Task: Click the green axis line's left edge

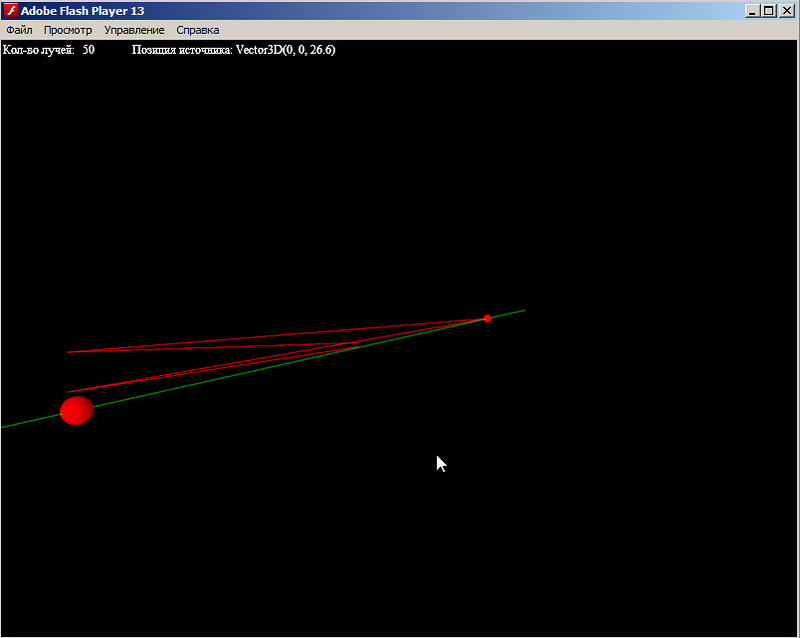Action: pyautogui.click(x=5, y=426)
